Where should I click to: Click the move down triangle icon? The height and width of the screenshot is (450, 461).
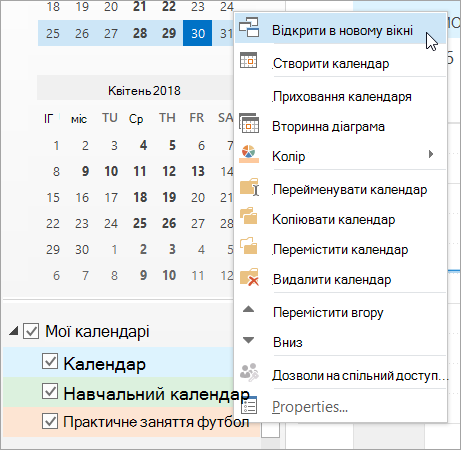[x=248, y=340]
